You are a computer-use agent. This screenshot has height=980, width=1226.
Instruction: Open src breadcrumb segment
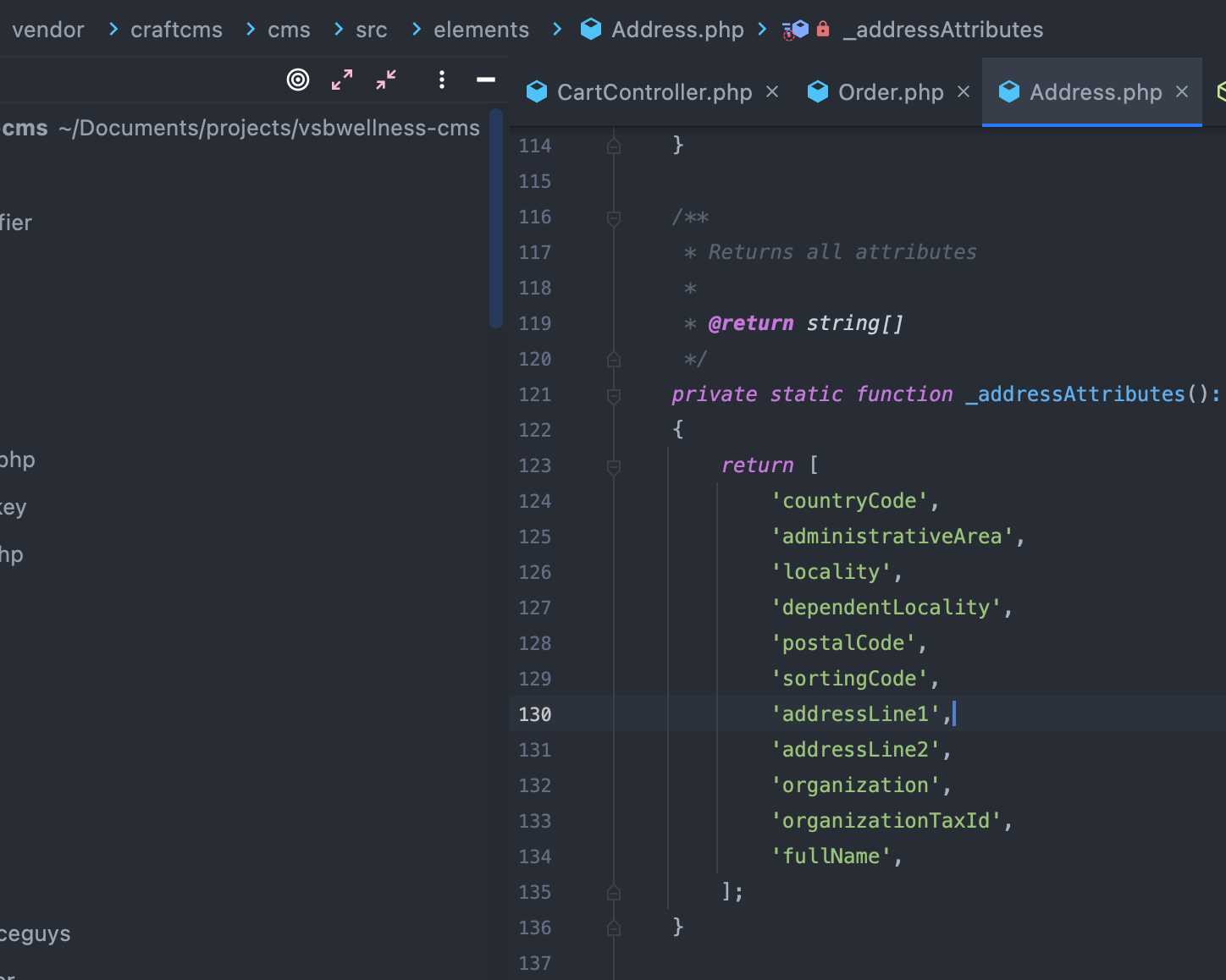tap(371, 30)
